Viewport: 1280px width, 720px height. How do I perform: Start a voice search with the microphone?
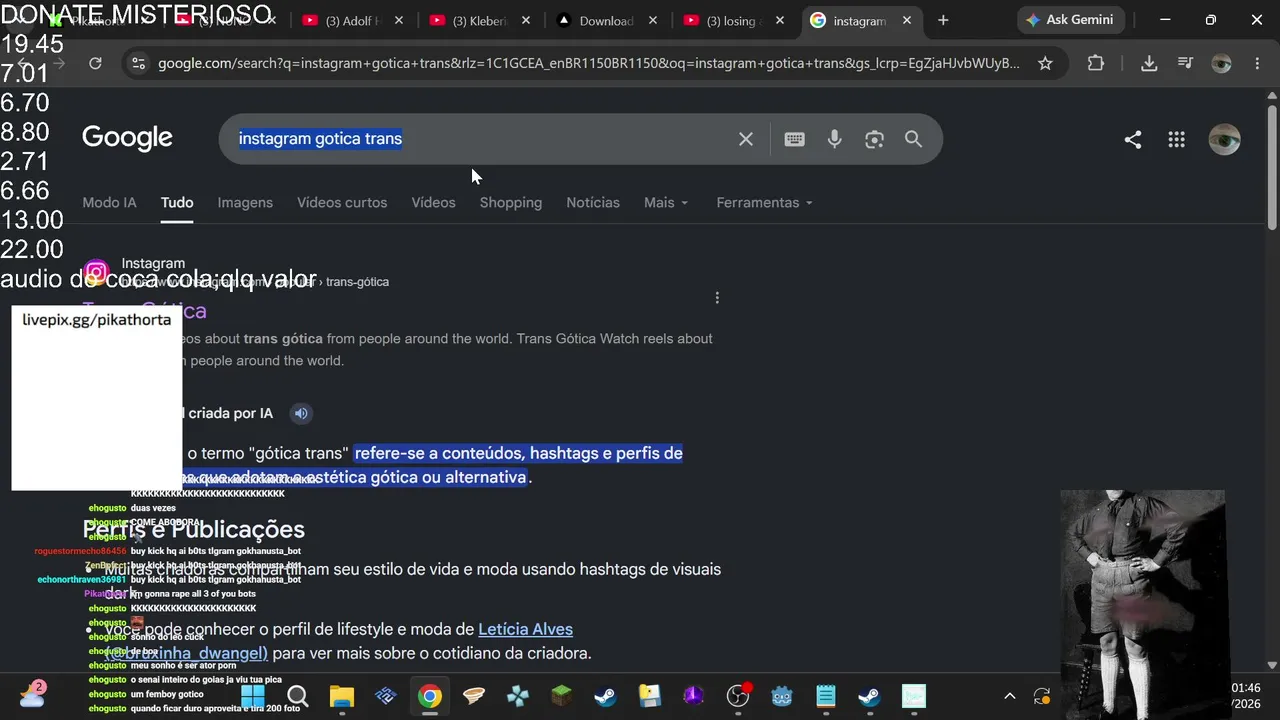coord(834,139)
